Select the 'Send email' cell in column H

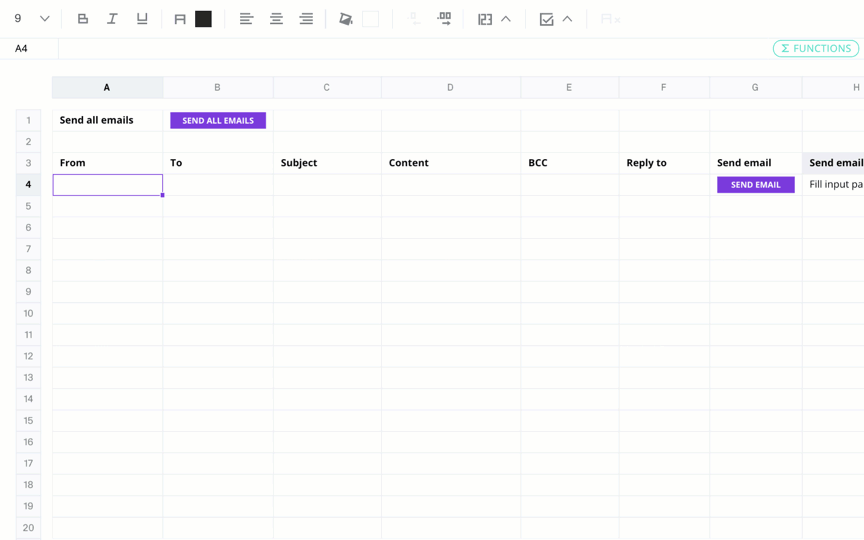(833, 163)
